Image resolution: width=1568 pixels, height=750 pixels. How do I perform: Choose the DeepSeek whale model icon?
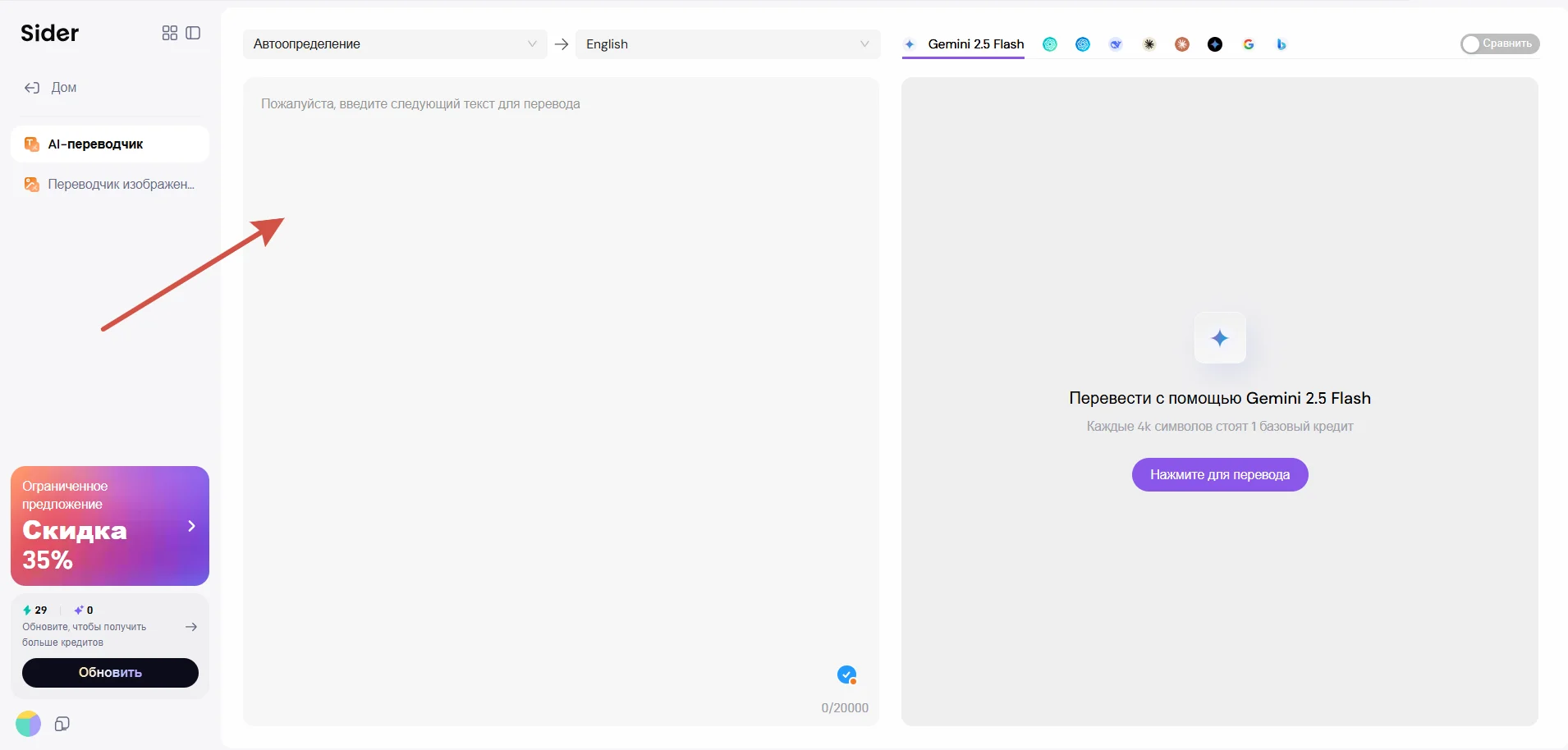point(1116,44)
